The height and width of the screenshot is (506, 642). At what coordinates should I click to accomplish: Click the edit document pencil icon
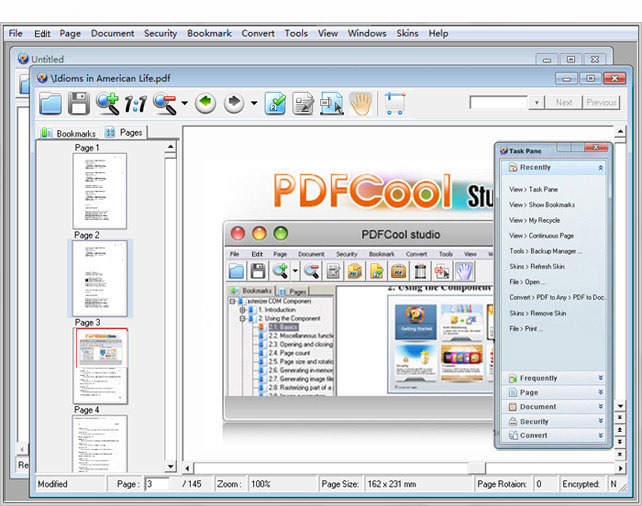tap(303, 103)
